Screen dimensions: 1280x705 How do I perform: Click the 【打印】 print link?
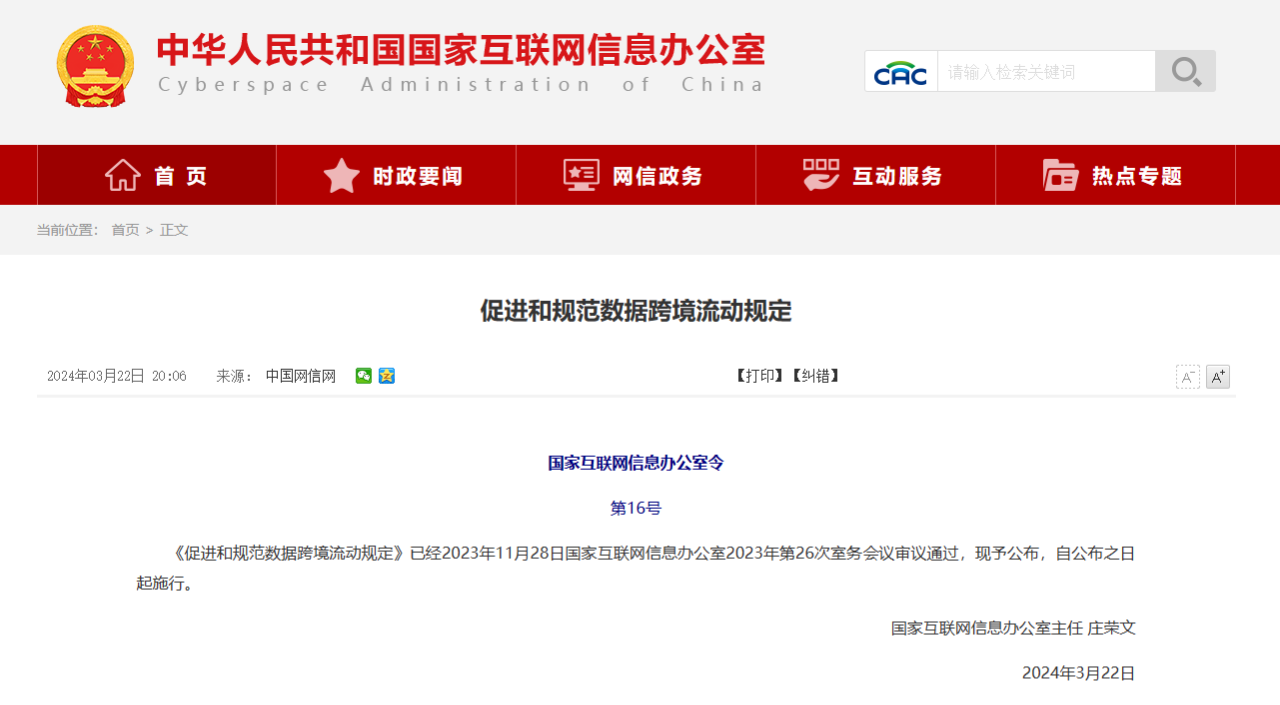[x=760, y=376]
